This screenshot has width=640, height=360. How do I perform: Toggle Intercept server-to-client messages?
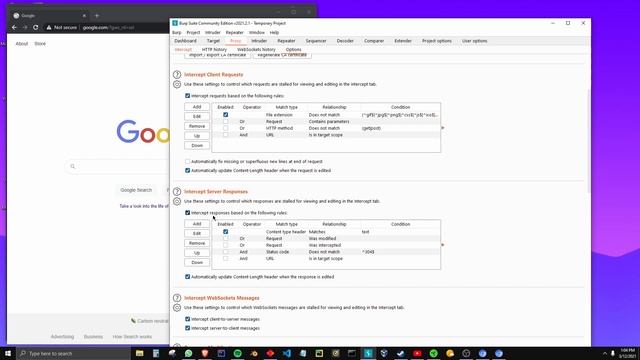188,328
